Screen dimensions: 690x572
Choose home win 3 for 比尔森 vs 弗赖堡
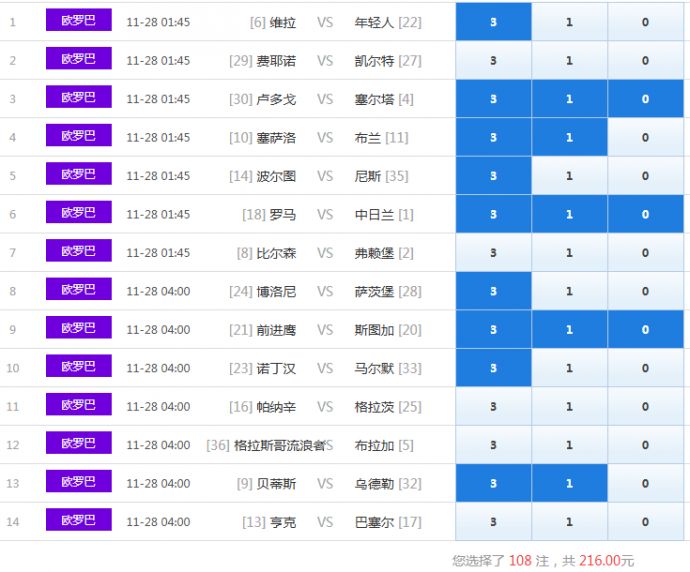(493, 253)
